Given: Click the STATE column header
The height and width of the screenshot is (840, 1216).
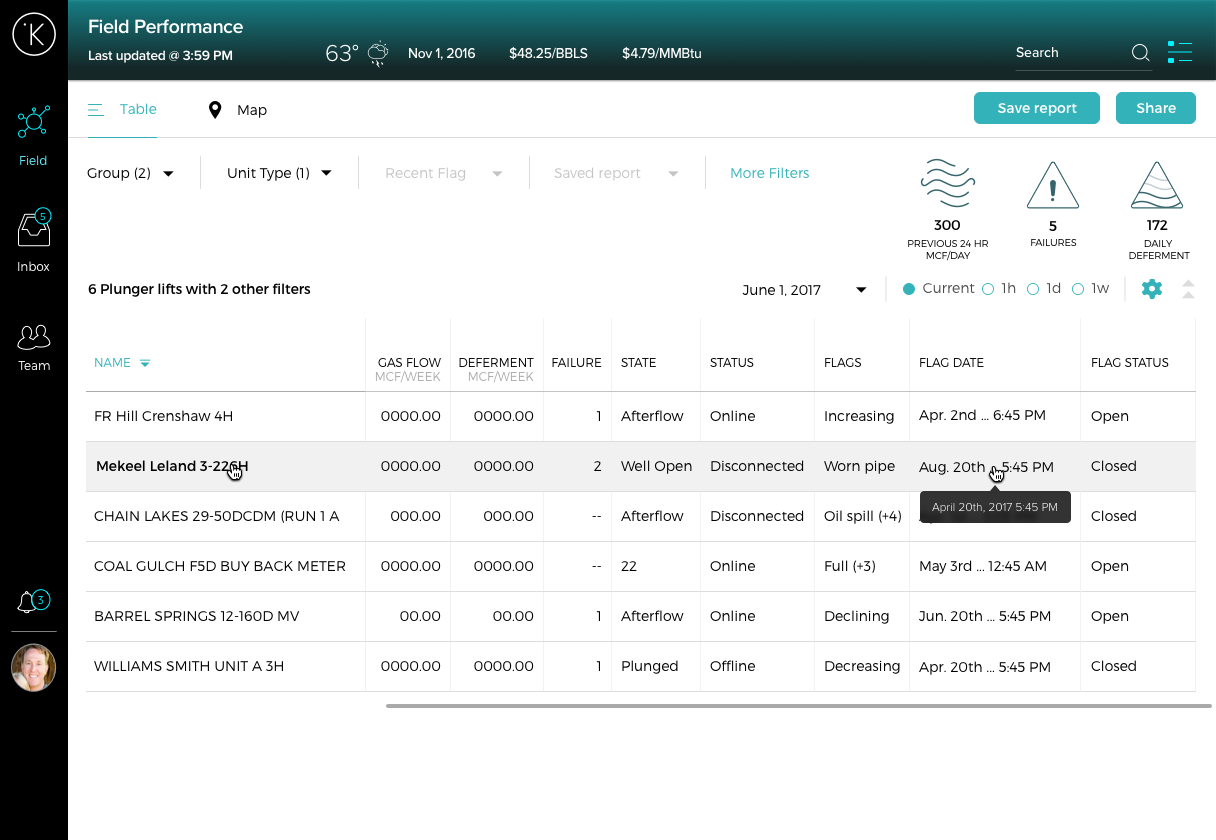Looking at the screenshot, I should click(x=639, y=363).
